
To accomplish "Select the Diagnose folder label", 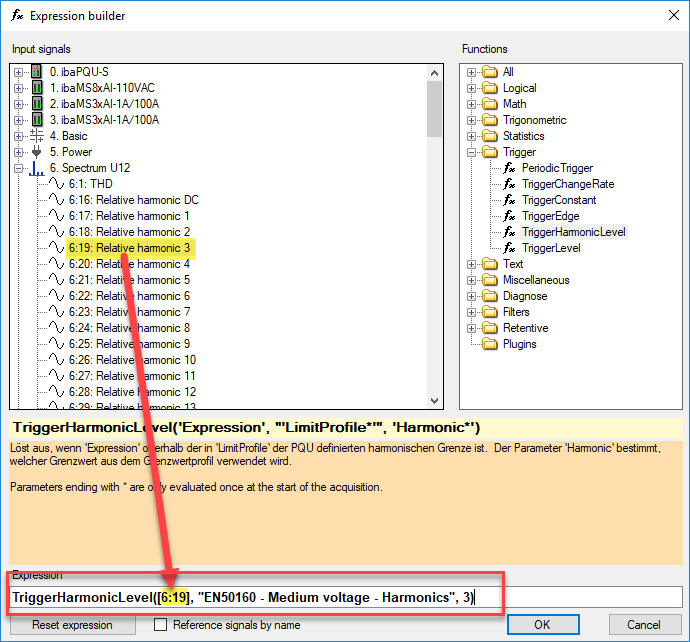I will [525, 296].
